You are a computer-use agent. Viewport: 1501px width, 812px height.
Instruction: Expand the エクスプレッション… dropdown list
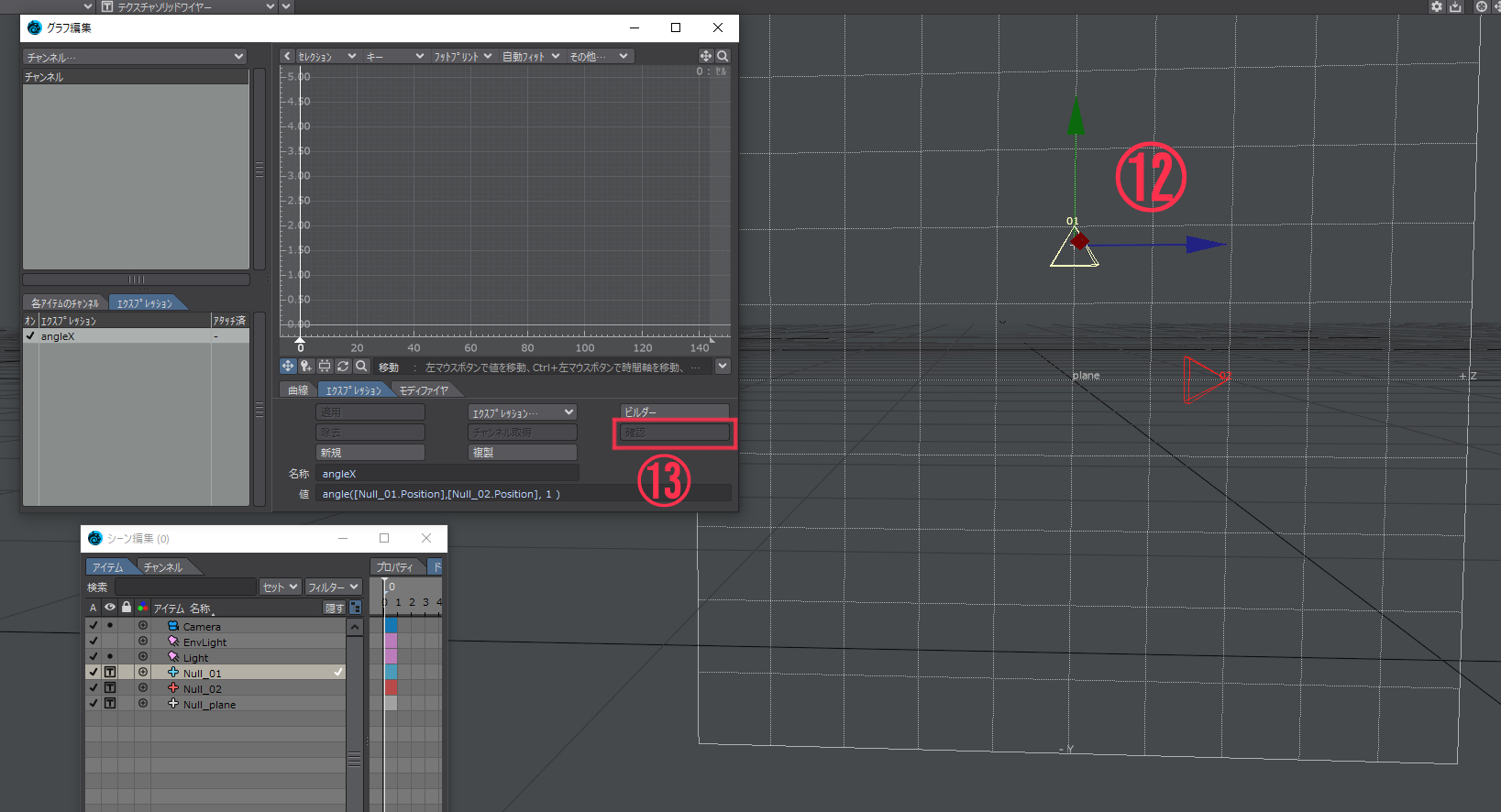[x=522, y=412]
